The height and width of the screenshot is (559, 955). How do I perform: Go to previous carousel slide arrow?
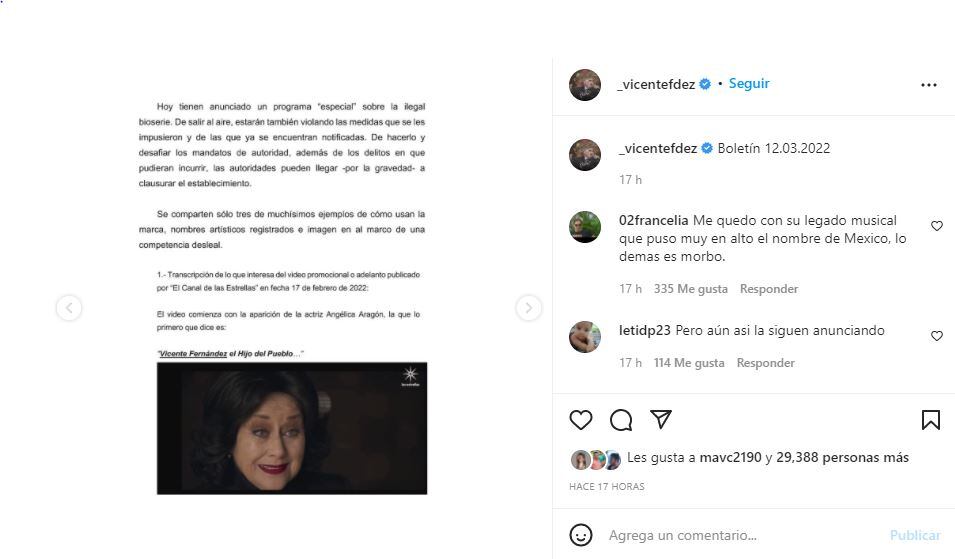69,308
